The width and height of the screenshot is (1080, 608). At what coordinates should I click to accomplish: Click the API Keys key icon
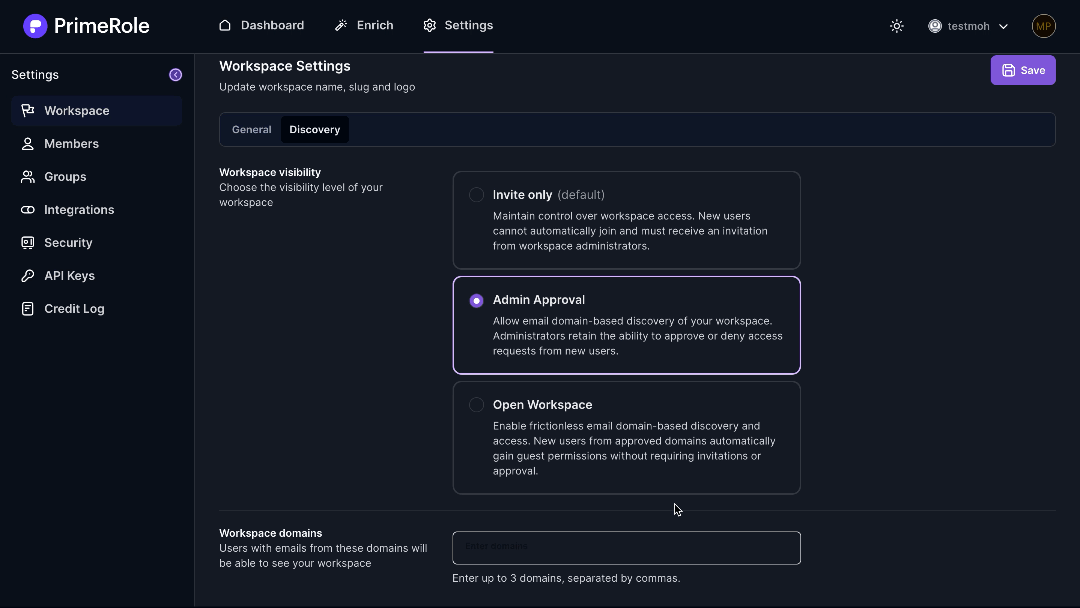pos(28,276)
